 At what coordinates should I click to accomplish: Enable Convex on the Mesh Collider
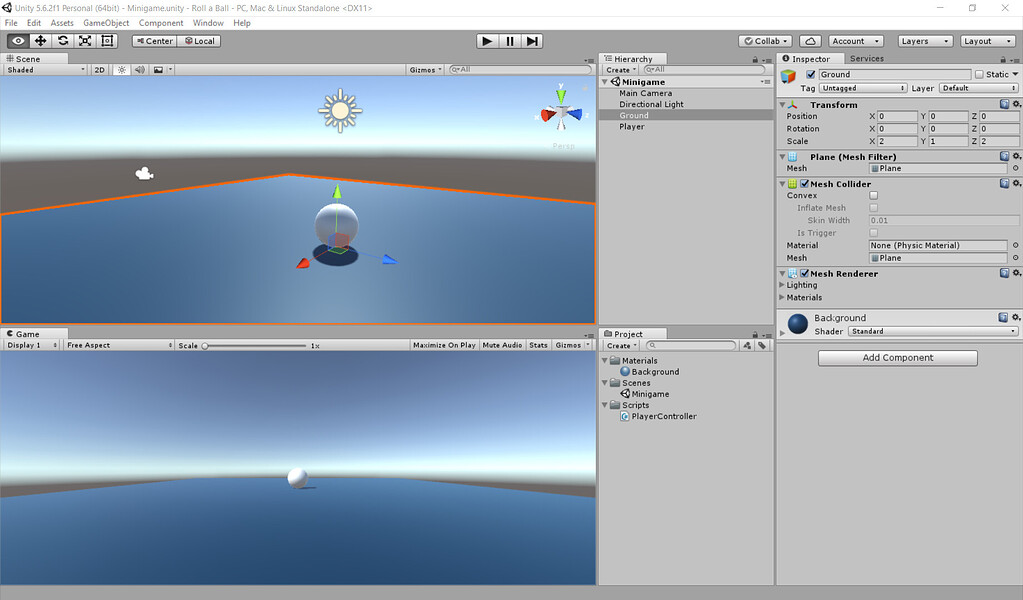[873, 195]
